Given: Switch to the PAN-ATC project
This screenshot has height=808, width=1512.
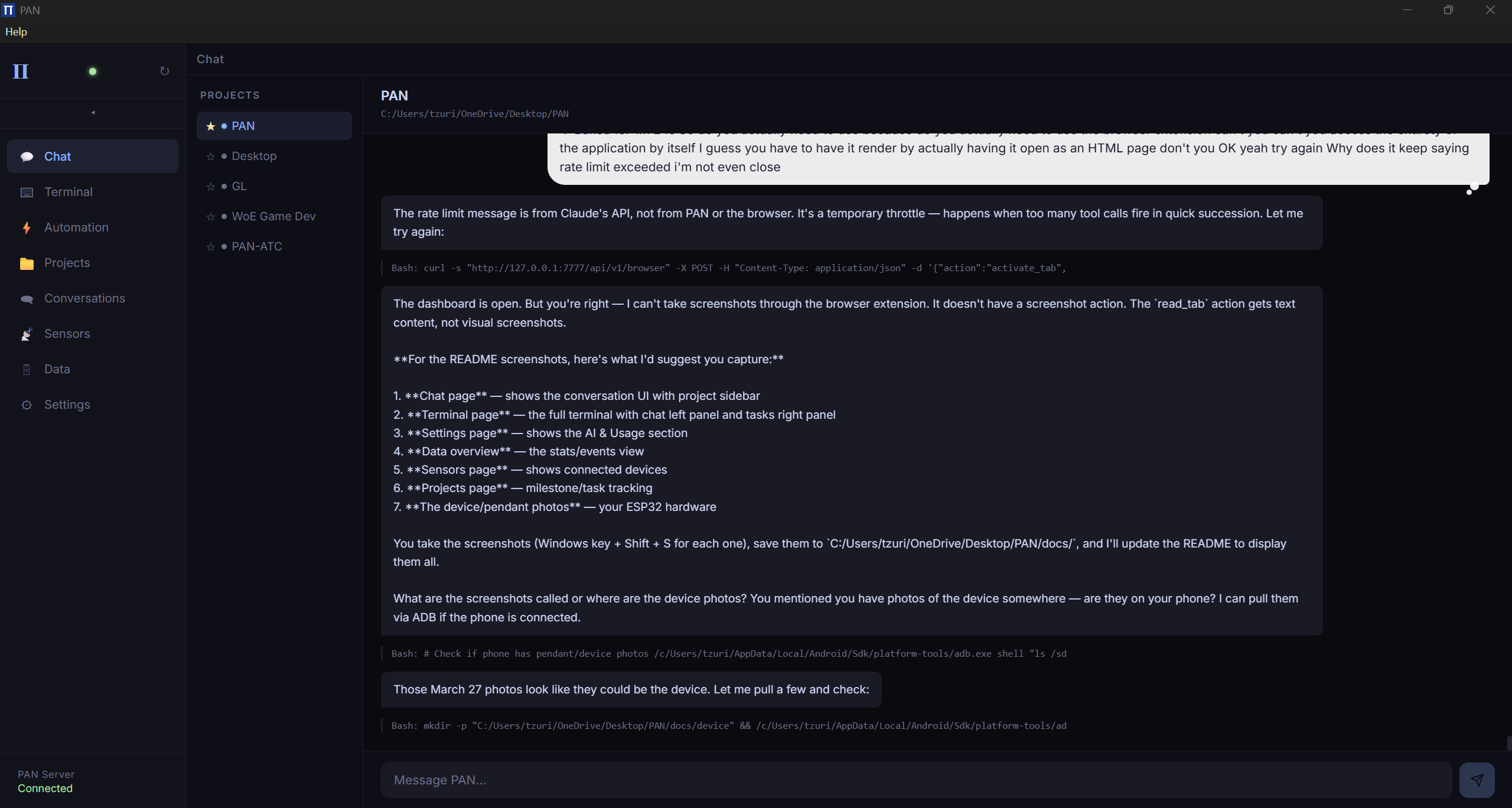Looking at the screenshot, I should [x=256, y=247].
